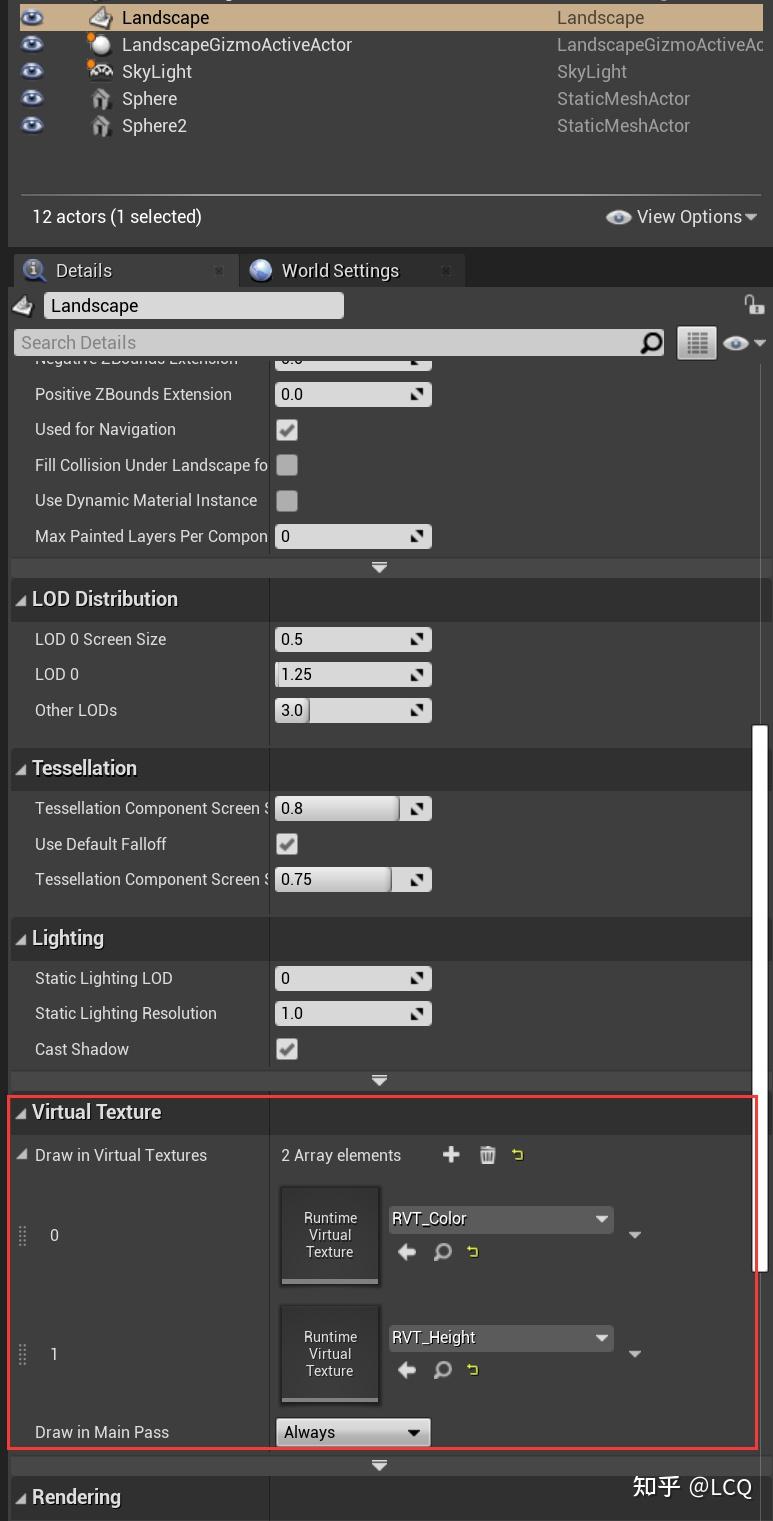Image resolution: width=773 pixels, height=1521 pixels.
Task: Hide the Sphere2 actor via its eye toggle
Action: tap(31, 125)
